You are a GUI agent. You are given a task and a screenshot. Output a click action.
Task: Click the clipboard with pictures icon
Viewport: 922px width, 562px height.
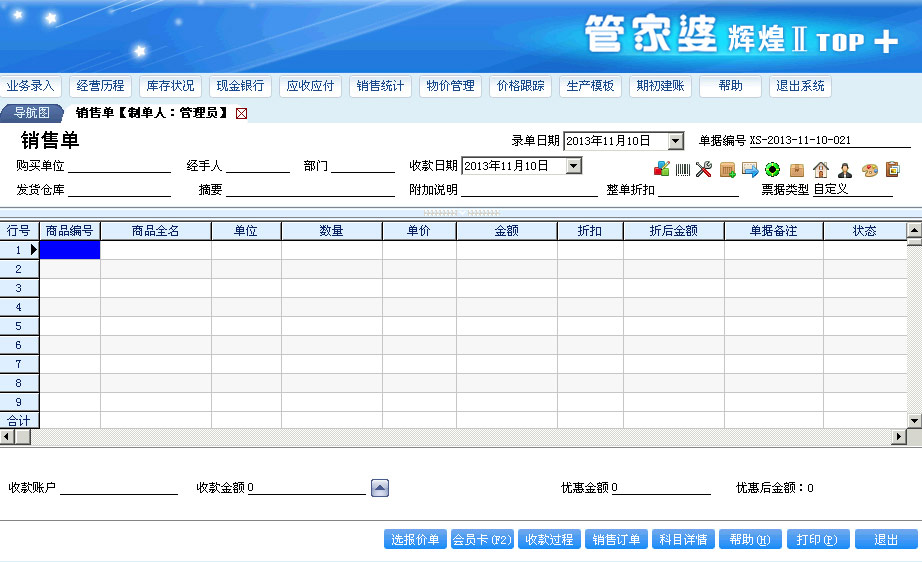(893, 169)
